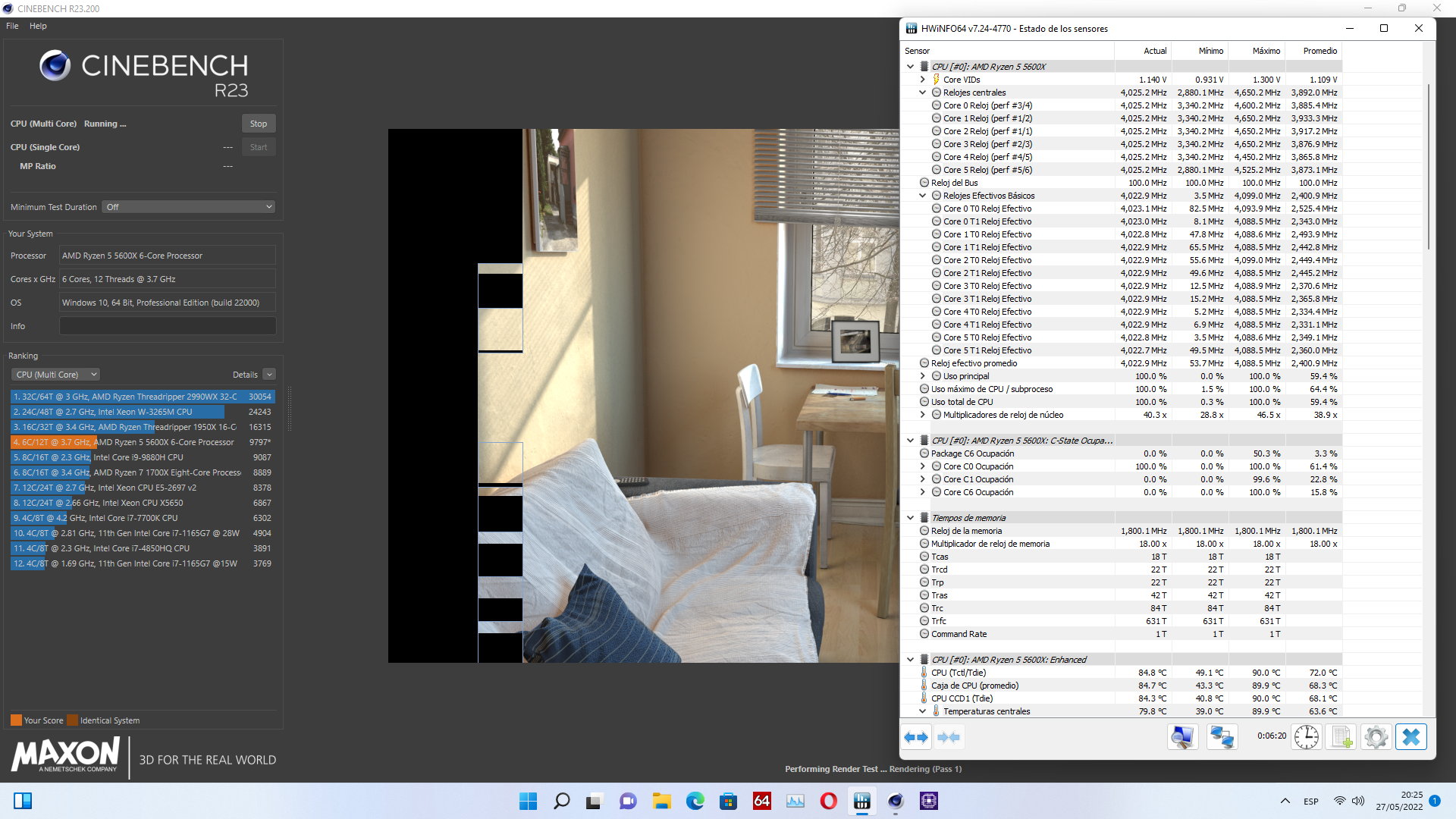Viewport: 1456px width, 819px height.
Task: Select ranking entry Intel Xeon W-3265M
Action: 143,412
